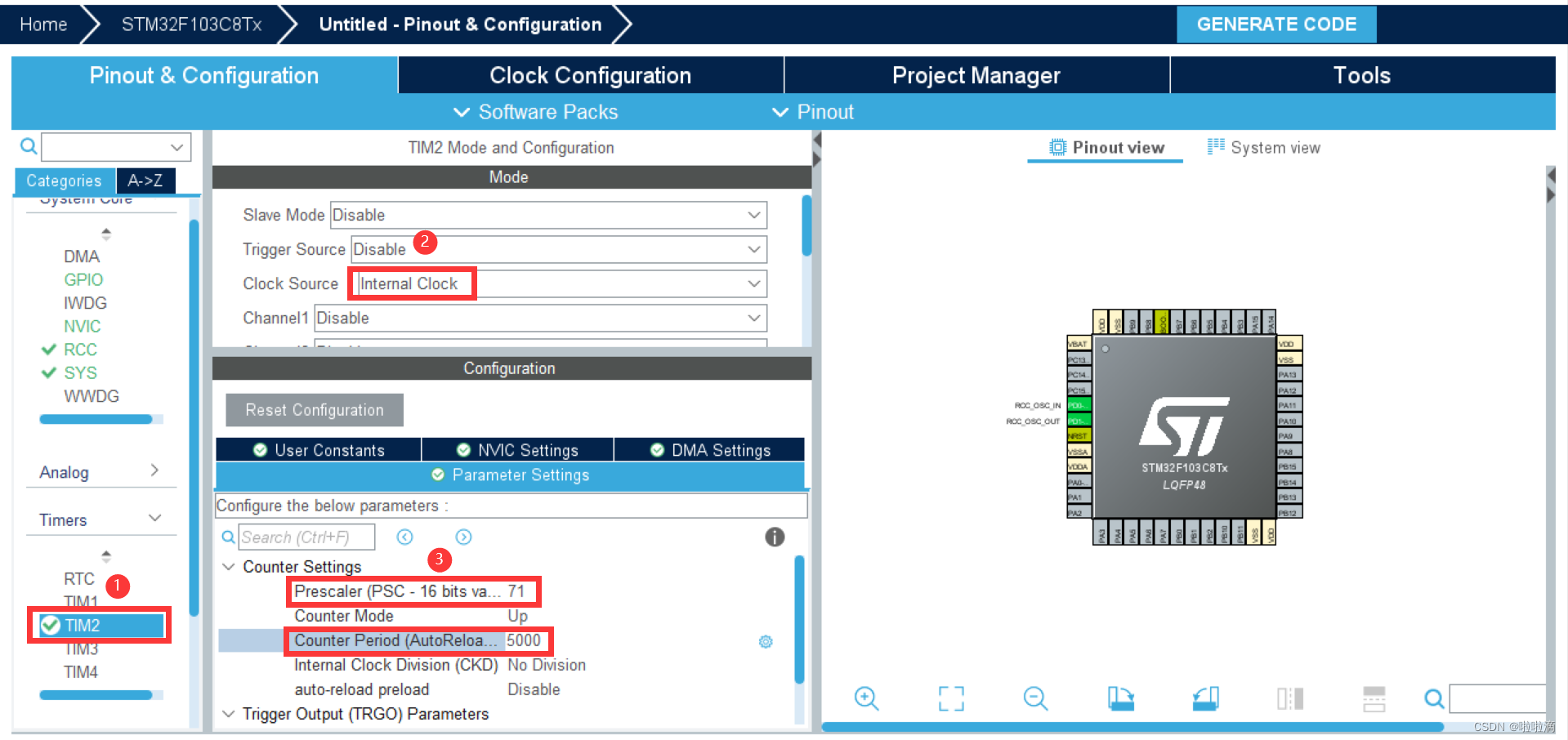This screenshot has width=1568, height=740.
Task: Click the pin search magnifier icon
Action: [1434, 698]
